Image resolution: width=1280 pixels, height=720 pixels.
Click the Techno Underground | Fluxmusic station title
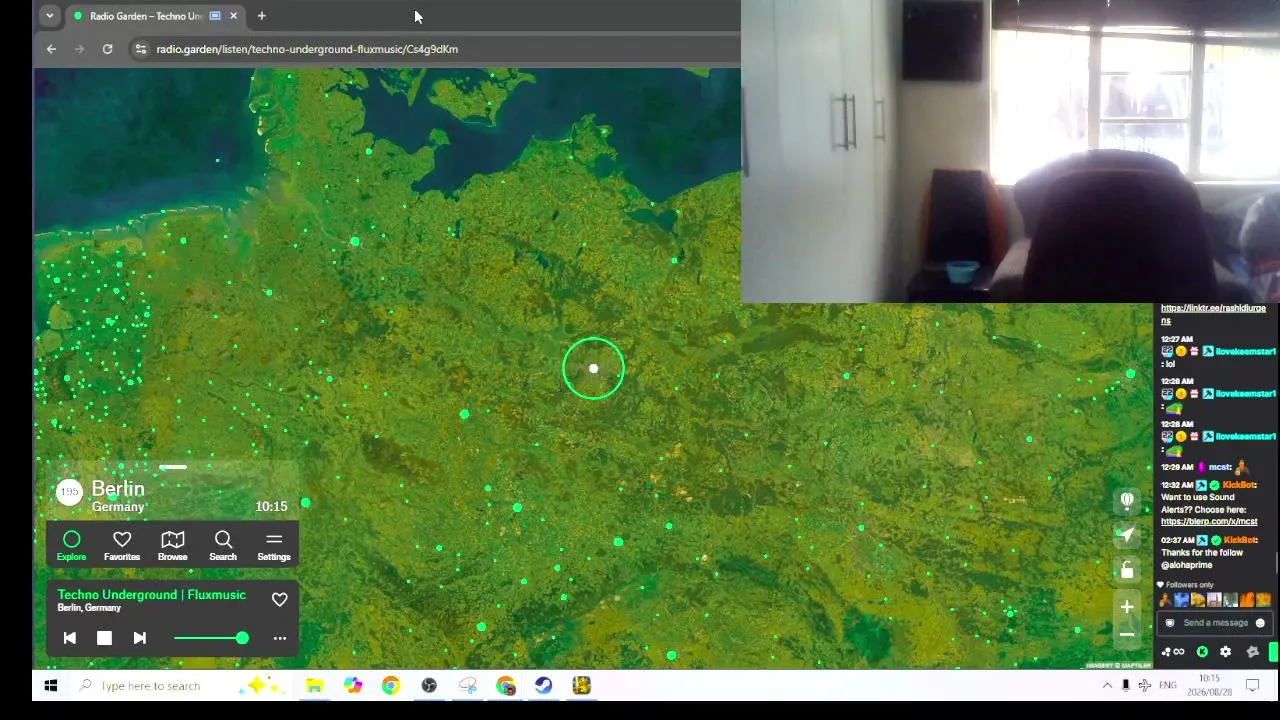tap(151, 595)
